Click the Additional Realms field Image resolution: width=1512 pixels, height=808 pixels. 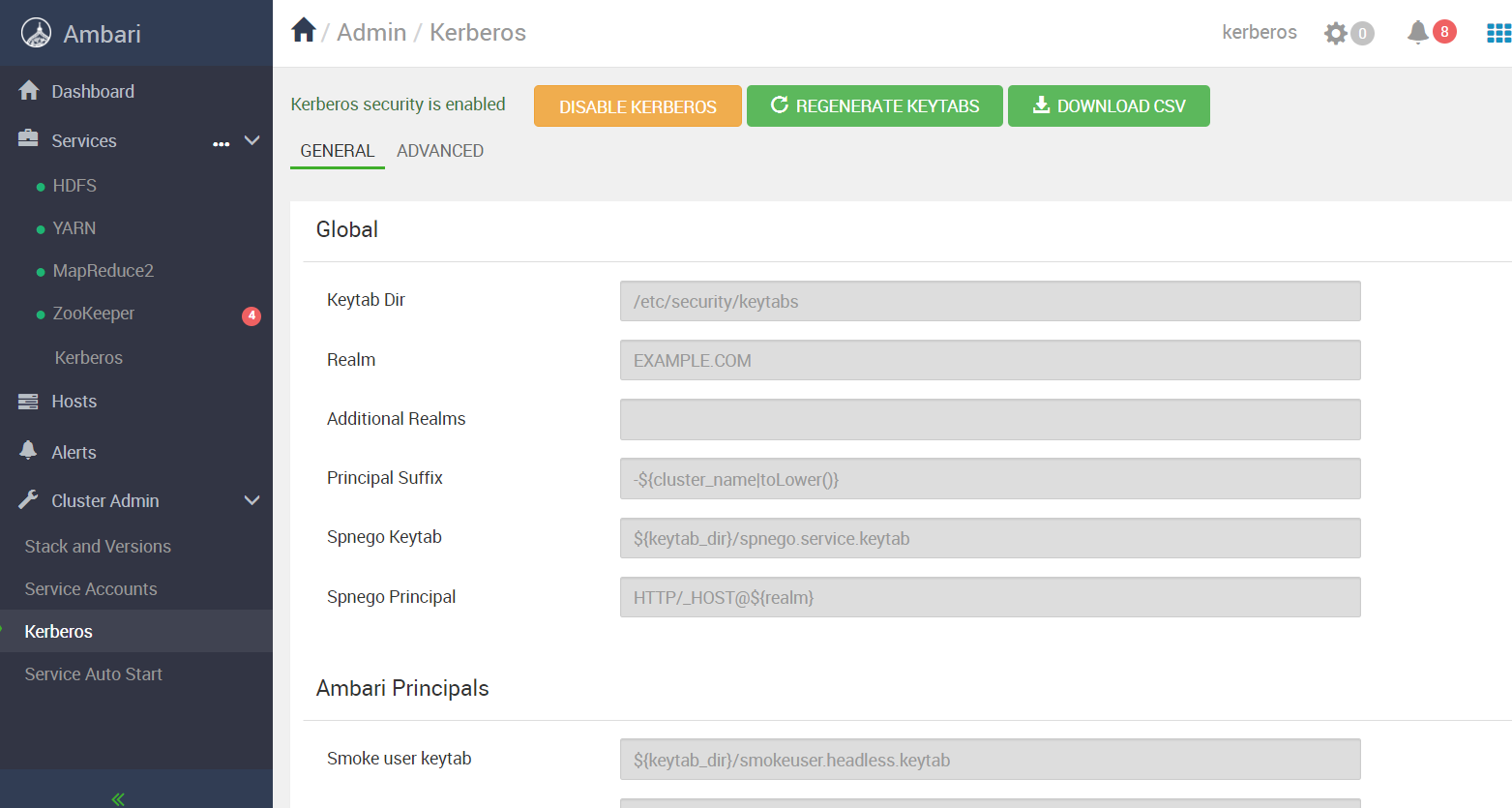(x=990, y=419)
